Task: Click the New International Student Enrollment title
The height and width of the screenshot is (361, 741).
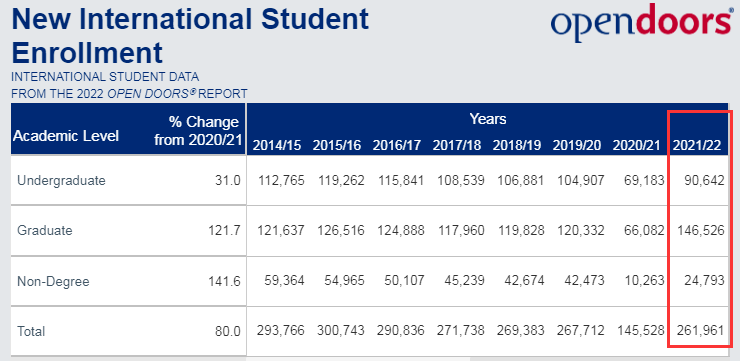Action: [x=190, y=36]
